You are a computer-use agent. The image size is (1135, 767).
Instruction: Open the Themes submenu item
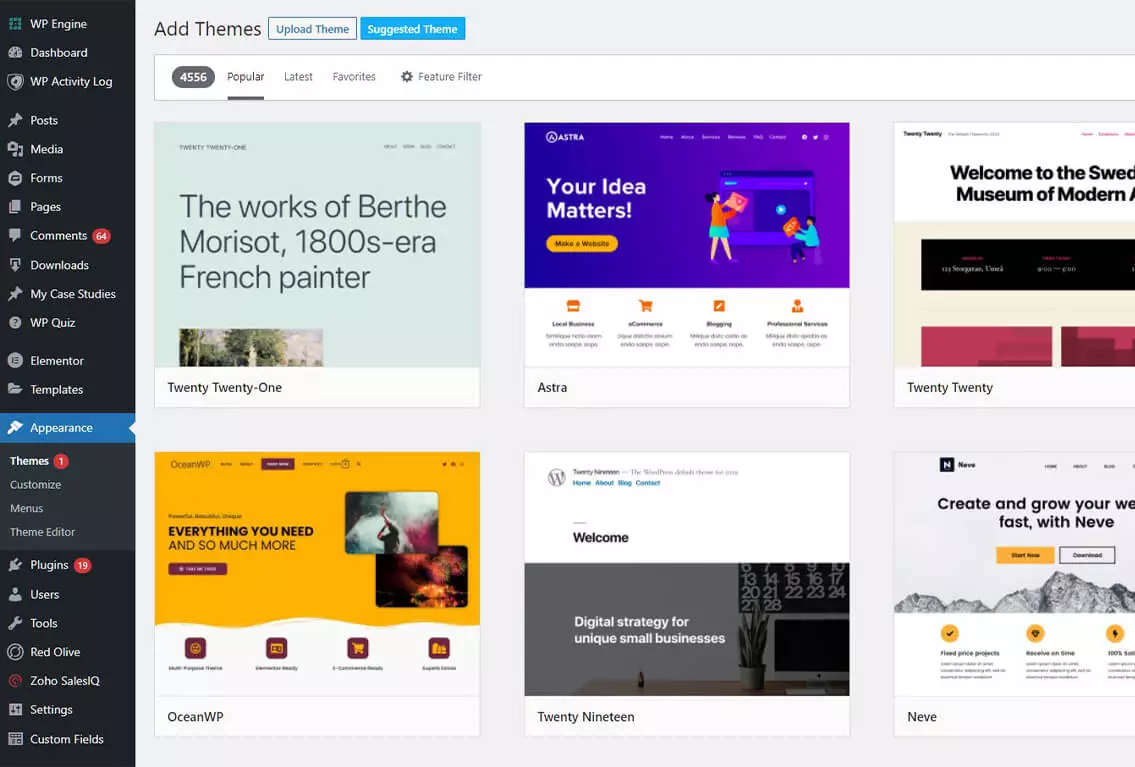pos(30,461)
